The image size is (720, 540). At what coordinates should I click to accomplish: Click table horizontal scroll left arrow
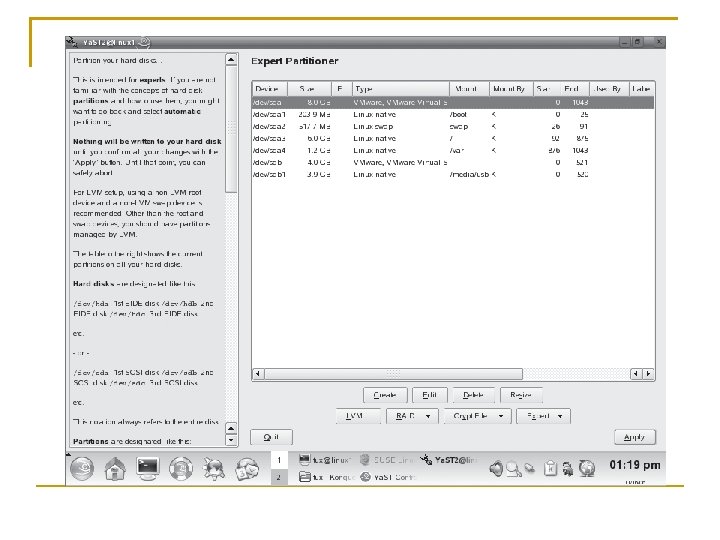tap(258, 374)
